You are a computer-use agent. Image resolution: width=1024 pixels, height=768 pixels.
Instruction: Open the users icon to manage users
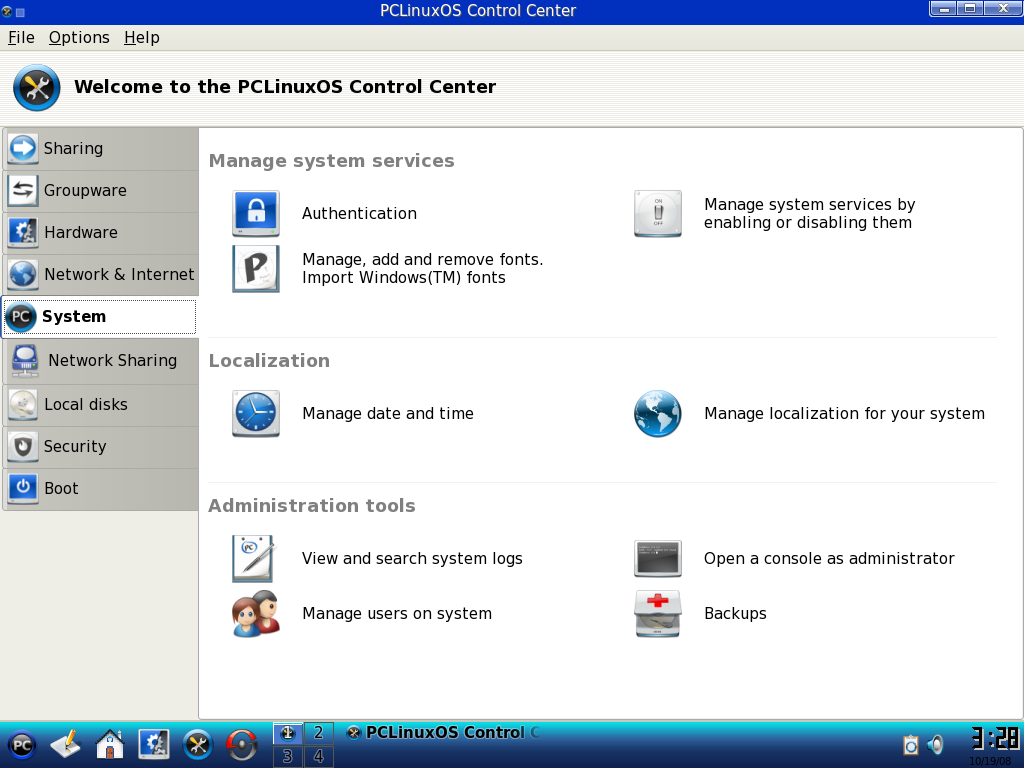[256, 613]
